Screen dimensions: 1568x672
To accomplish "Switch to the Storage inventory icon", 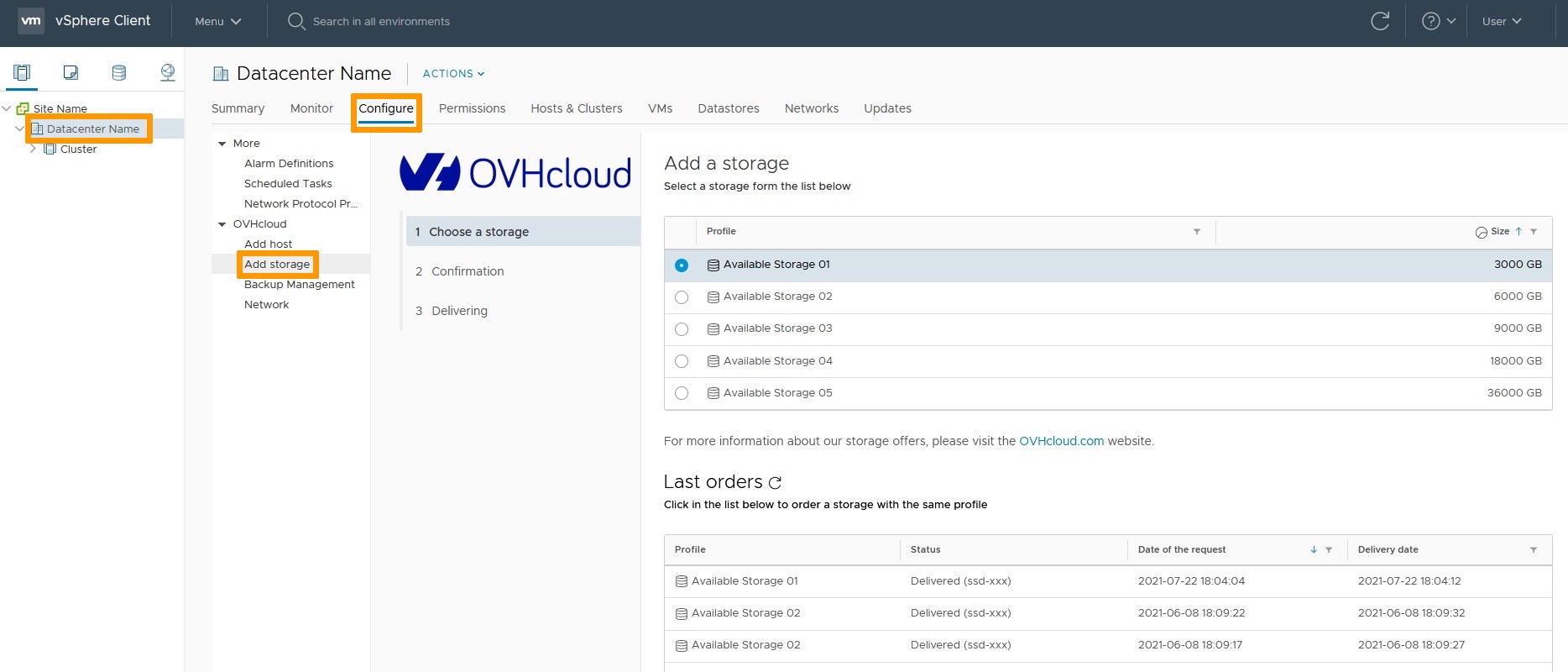I will 119,73.
